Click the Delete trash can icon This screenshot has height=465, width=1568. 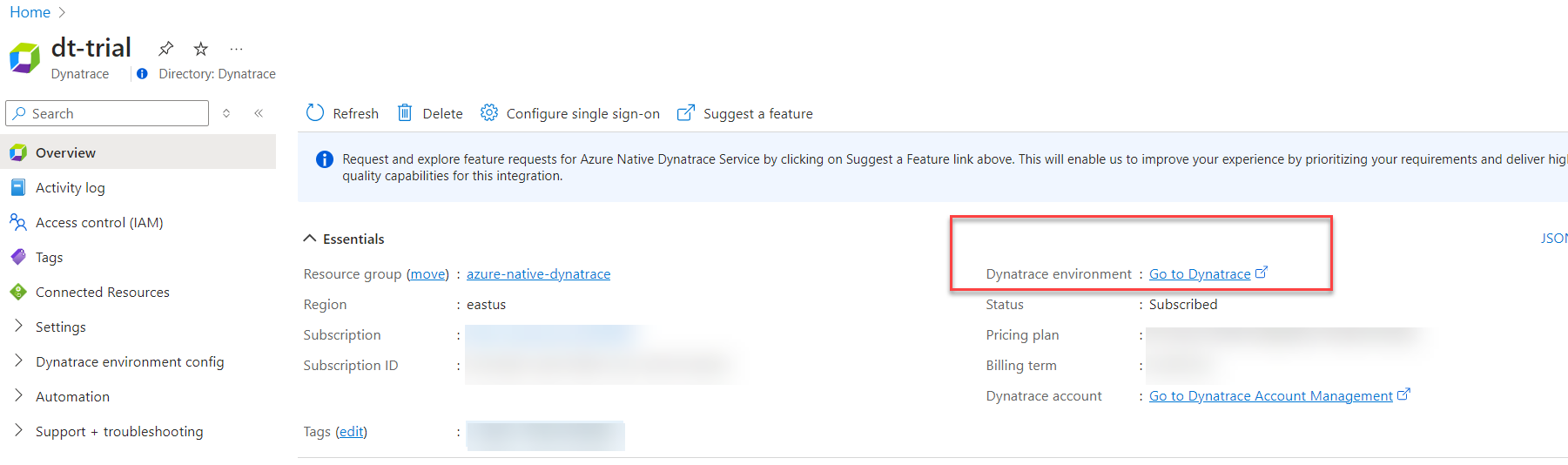tap(405, 113)
